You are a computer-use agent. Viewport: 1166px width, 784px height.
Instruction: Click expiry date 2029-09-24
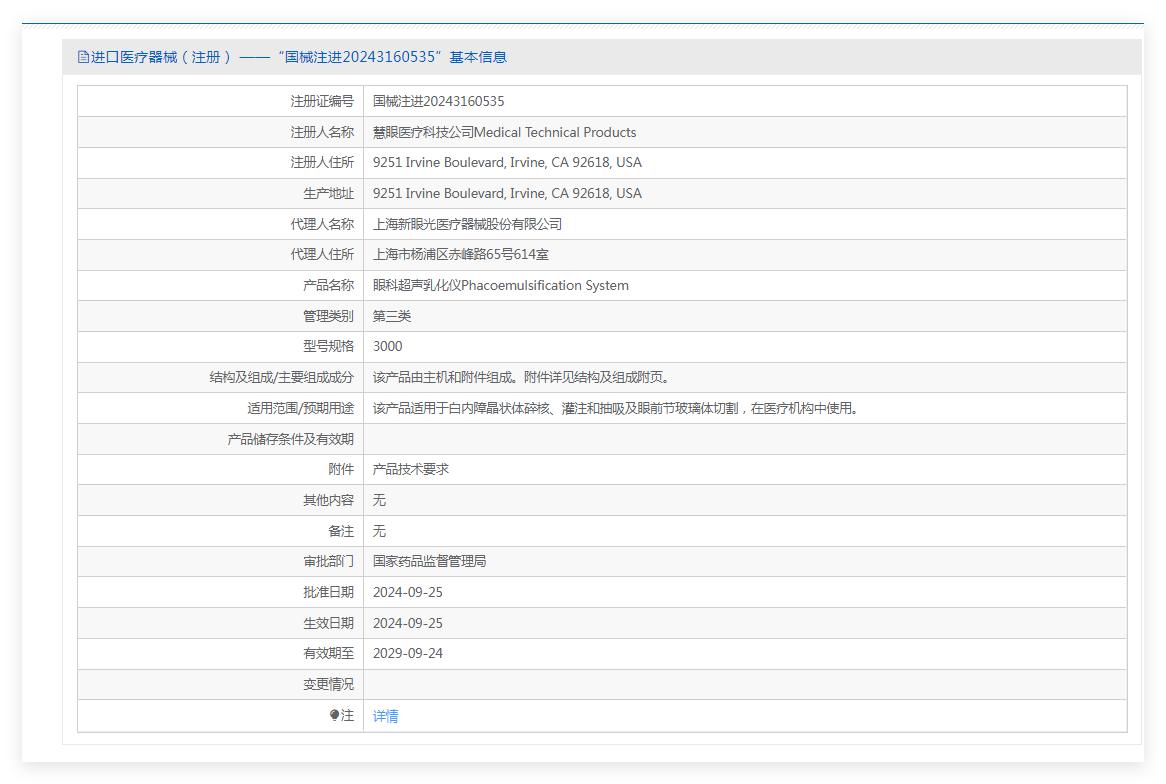(x=408, y=653)
